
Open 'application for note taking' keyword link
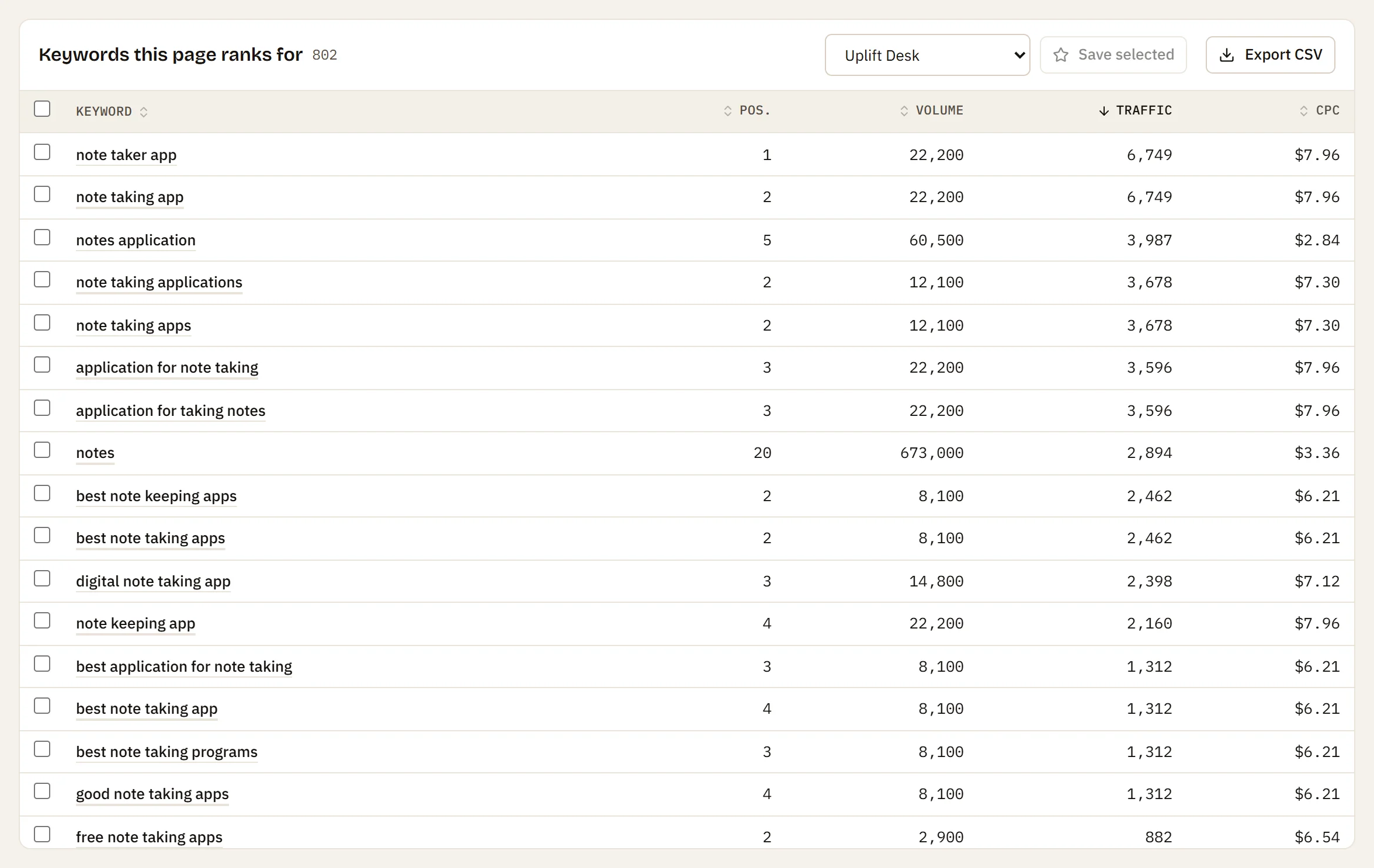[x=167, y=368]
